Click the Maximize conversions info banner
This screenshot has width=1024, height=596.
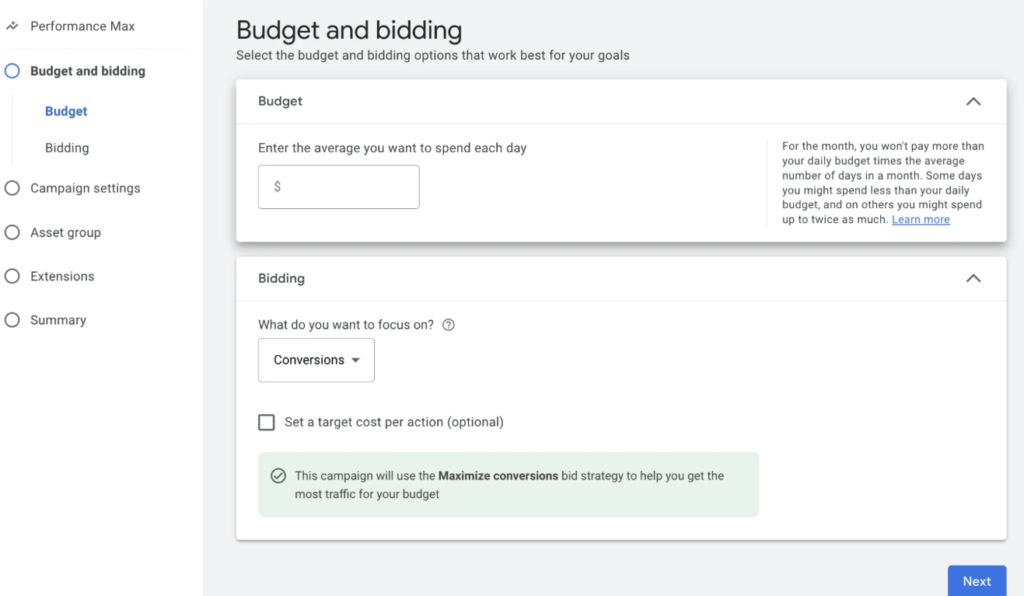[x=508, y=484]
